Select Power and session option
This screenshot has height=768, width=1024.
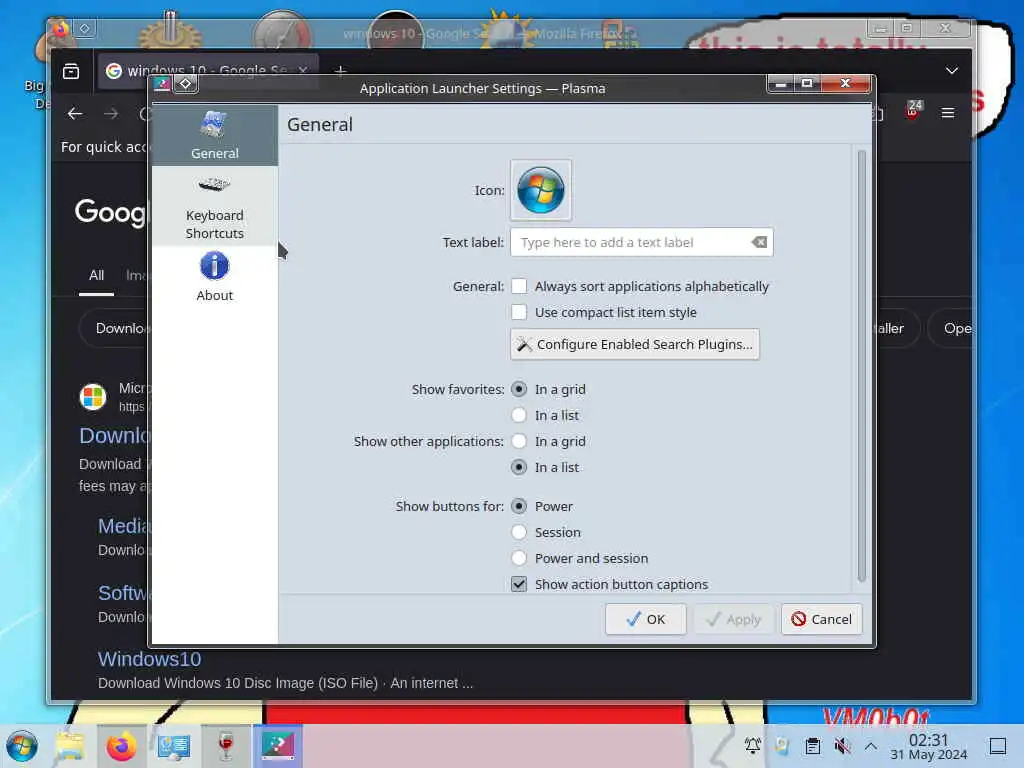pos(519,558)
